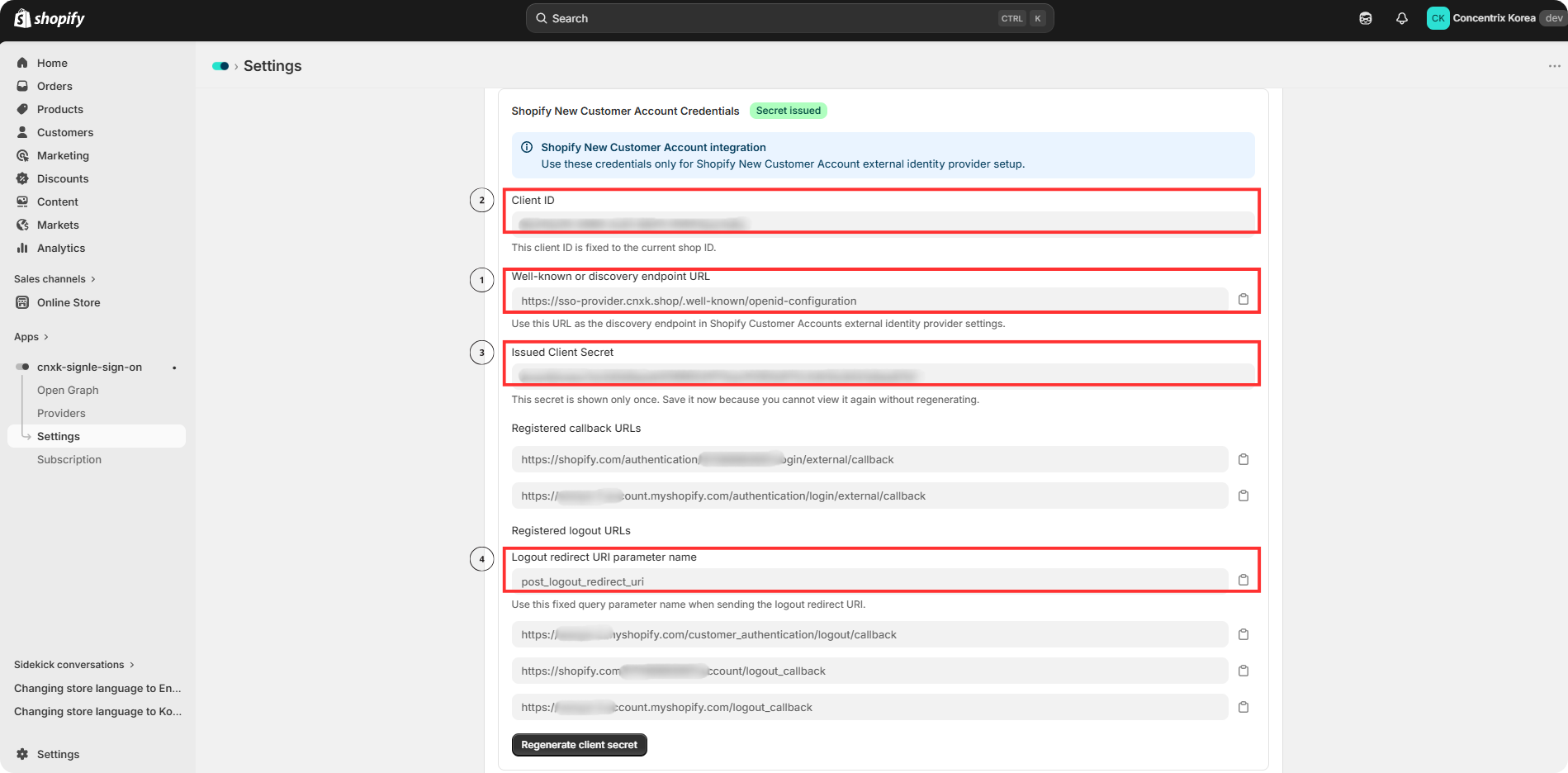The image size is (1568, 773).
Task: Open the notifications bell
Action: [x=1402, y=18]
